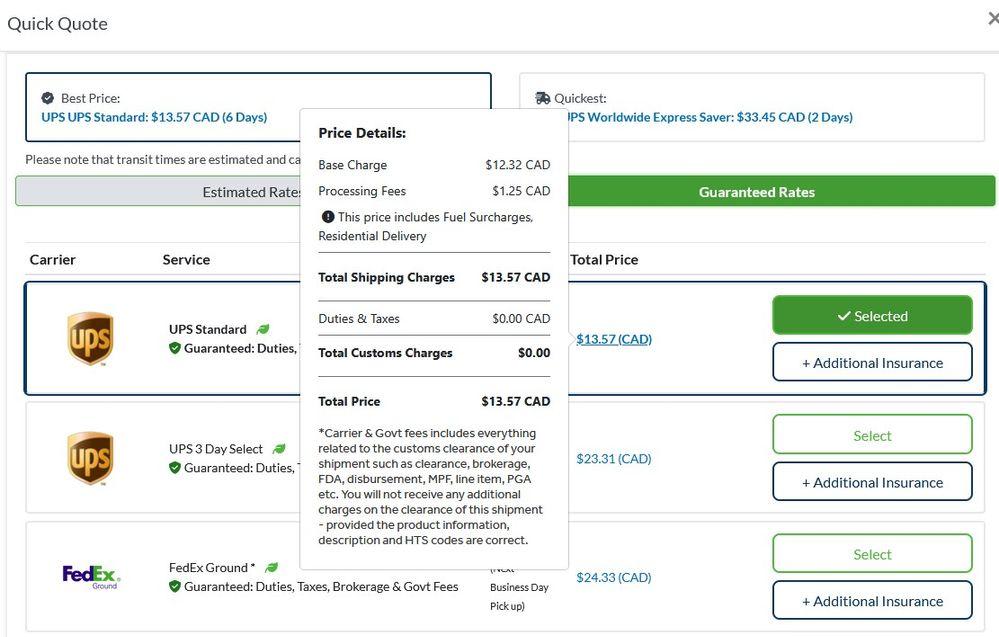999x637 pixels.
Task: Switch to the Estimated Rates tab
Action: coord(158,192)
